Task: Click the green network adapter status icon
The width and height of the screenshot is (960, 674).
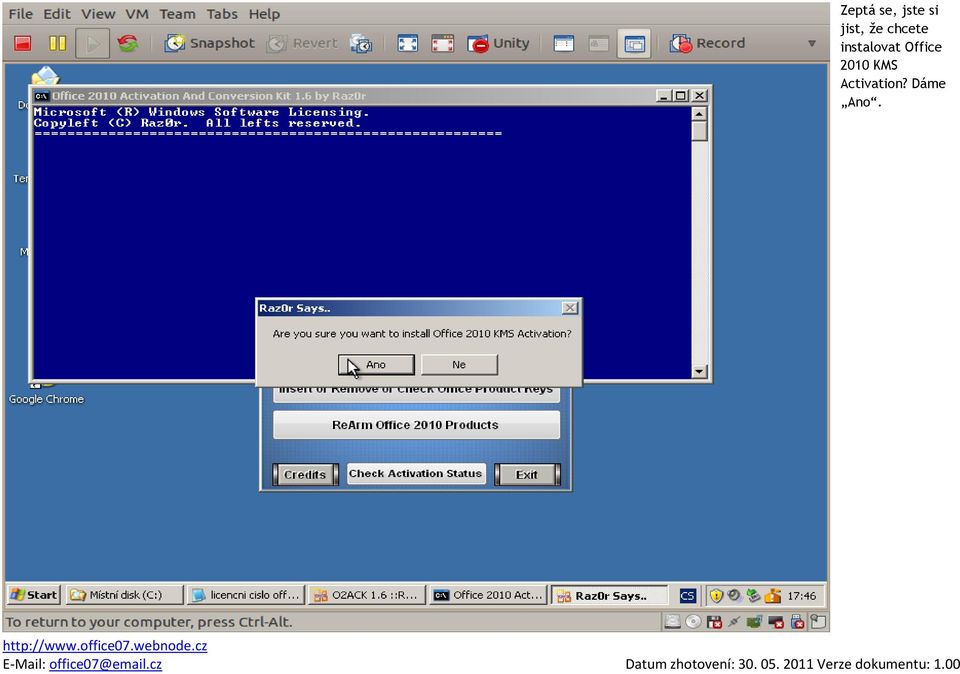Action: [x=754, y=622]
